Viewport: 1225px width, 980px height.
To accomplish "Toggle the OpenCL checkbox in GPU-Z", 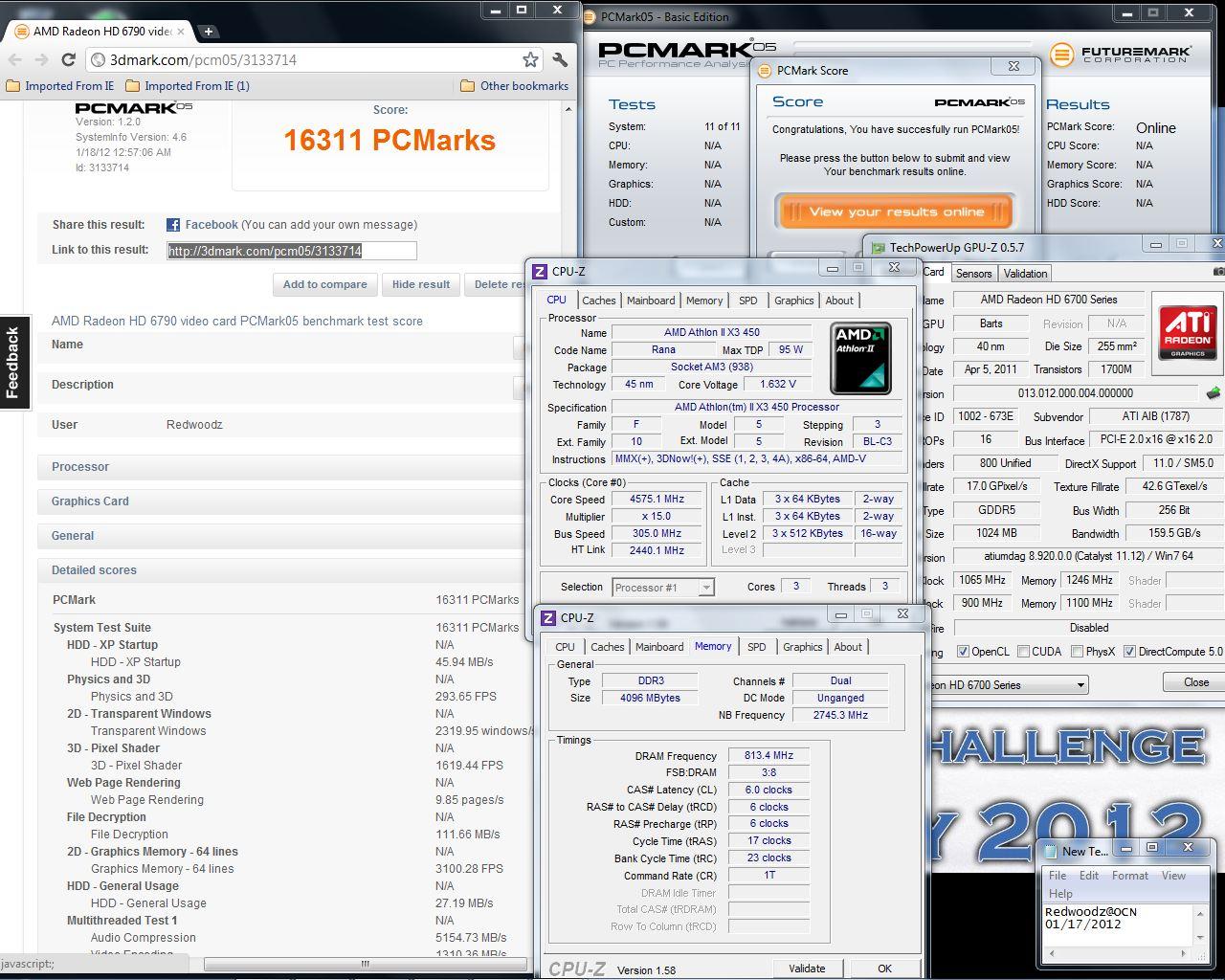I will pyautogui.click(x=963, y=652).
